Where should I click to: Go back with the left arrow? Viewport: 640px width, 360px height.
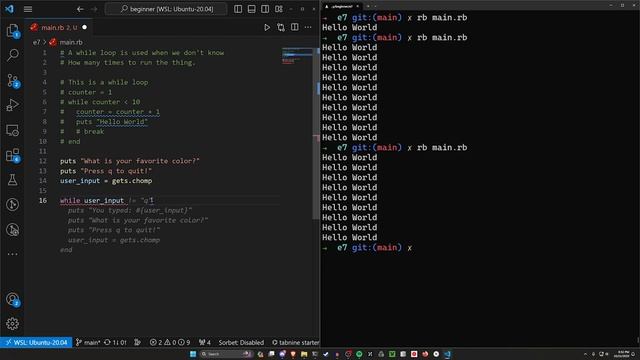click(x=80, y=9)
